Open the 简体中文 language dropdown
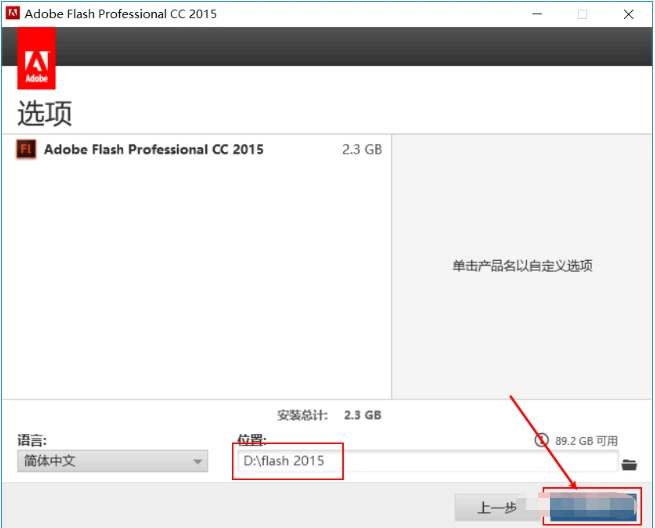This screenshot has height=528, width=655. click(112, 461)
